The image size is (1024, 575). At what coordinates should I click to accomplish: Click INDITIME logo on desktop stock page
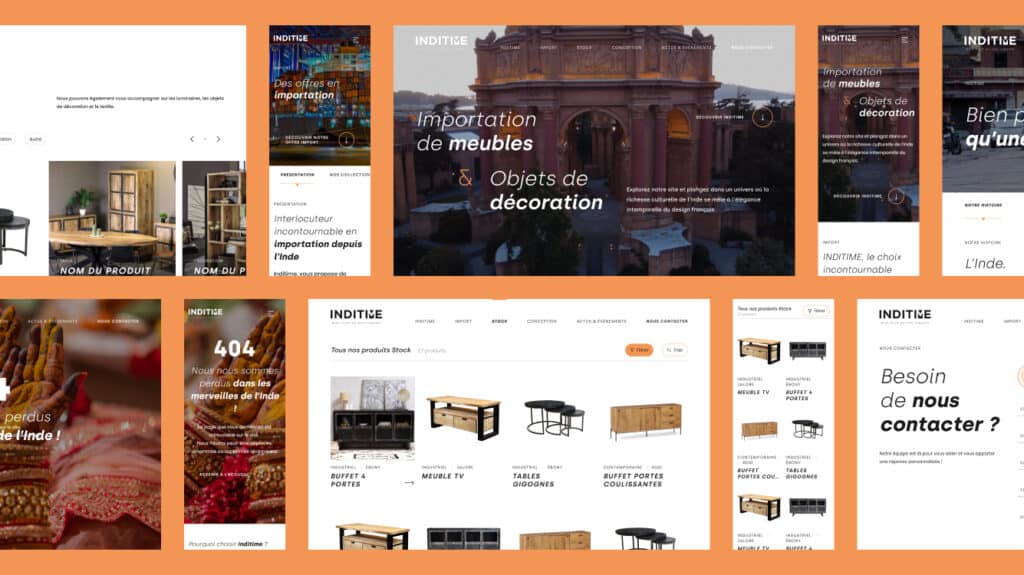356,315
